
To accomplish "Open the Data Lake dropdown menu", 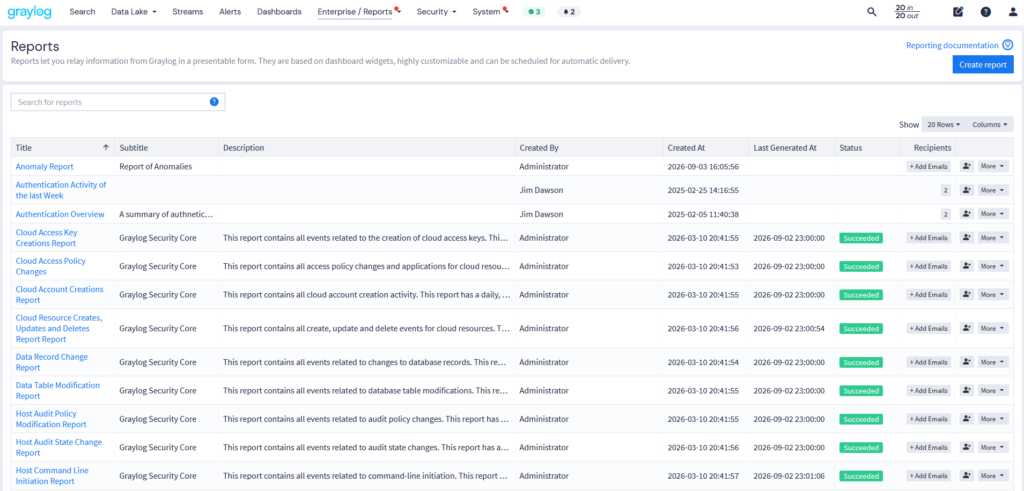I will (134, 12).
